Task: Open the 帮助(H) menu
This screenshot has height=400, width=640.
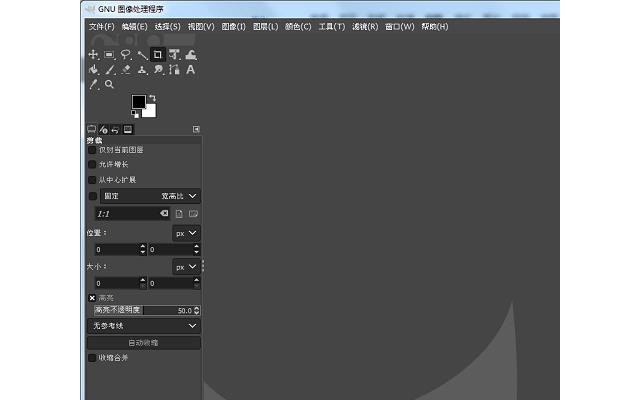Action: (x=435, y=27)
